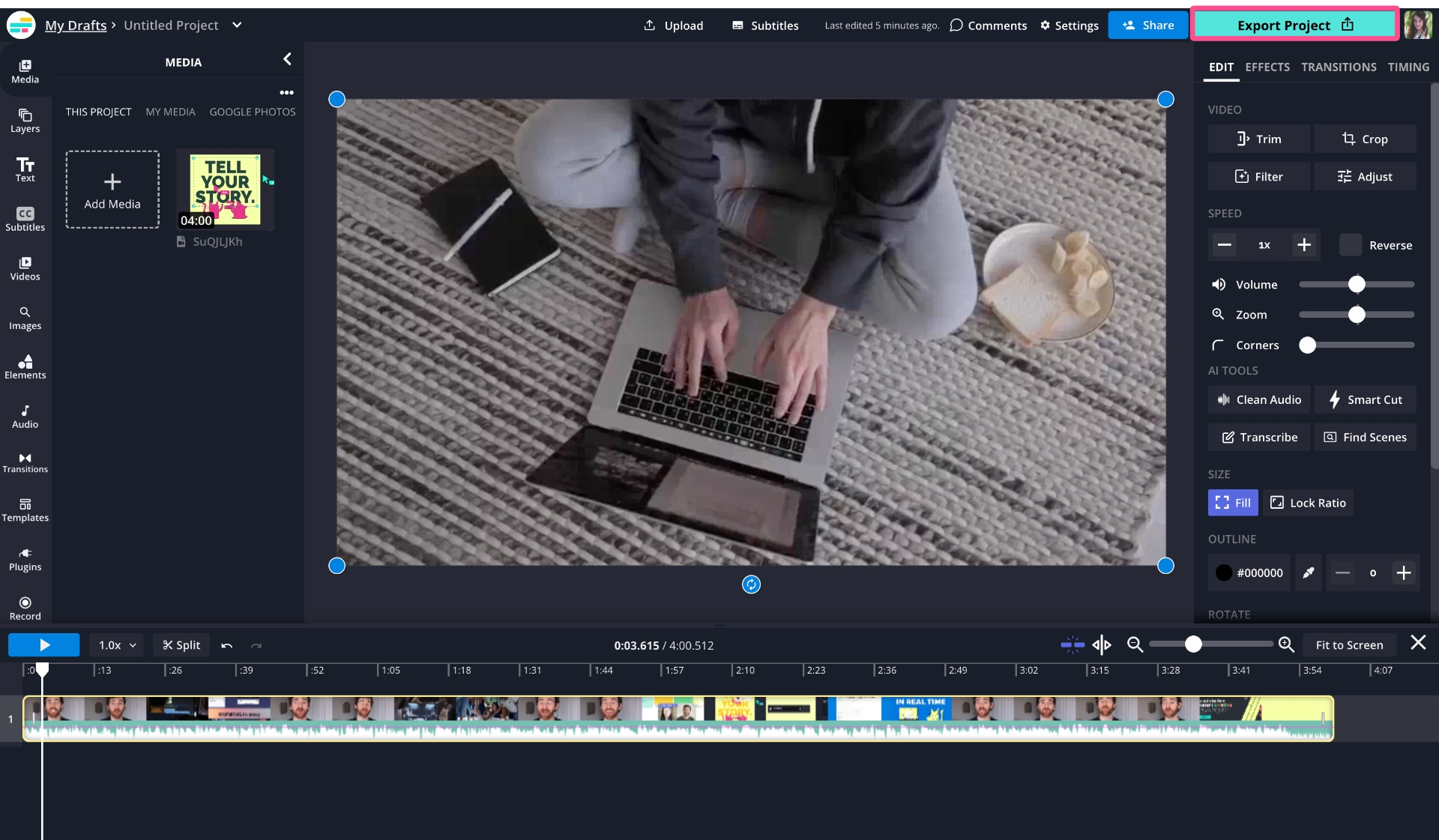Click the split-at-playhead icon in timeline bar
The width and height of the screenshot is (1439, 840).
[1101, 644]
